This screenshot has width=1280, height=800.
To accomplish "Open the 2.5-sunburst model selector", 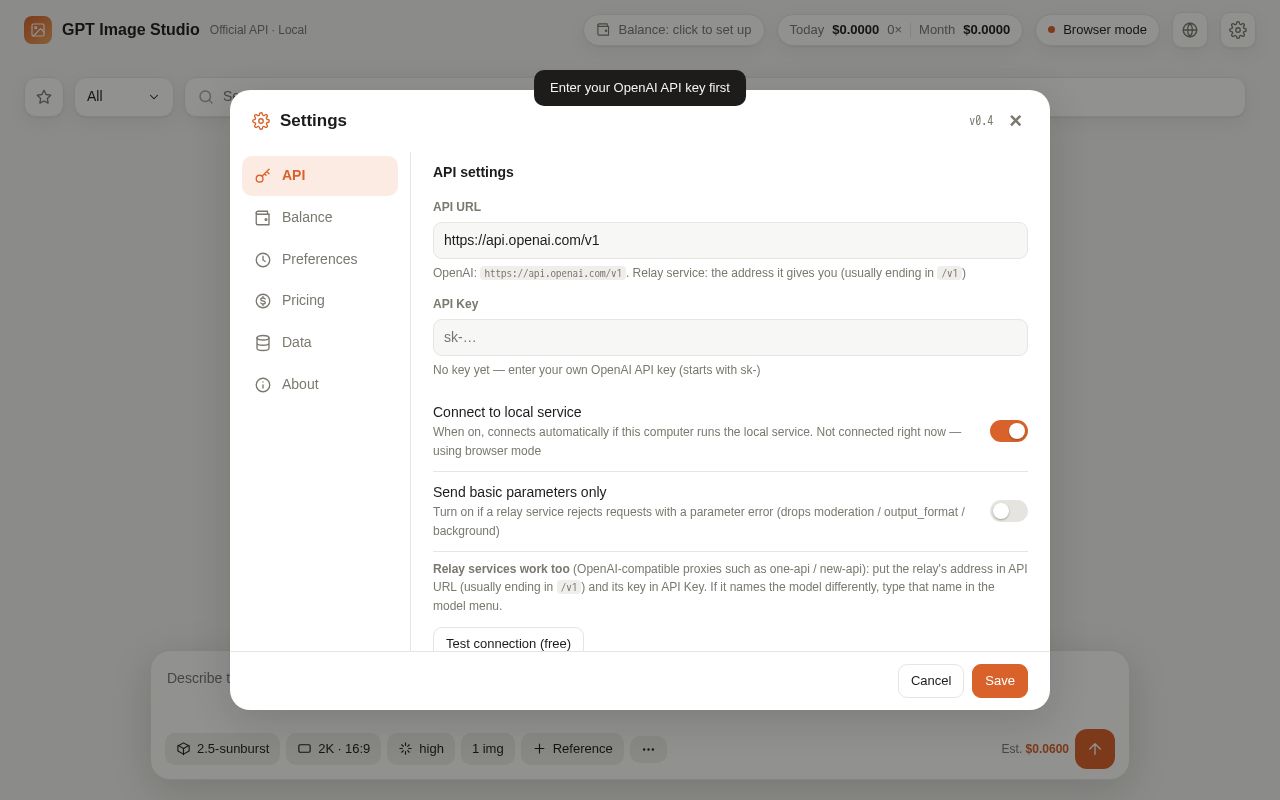I will pos(222,749).
